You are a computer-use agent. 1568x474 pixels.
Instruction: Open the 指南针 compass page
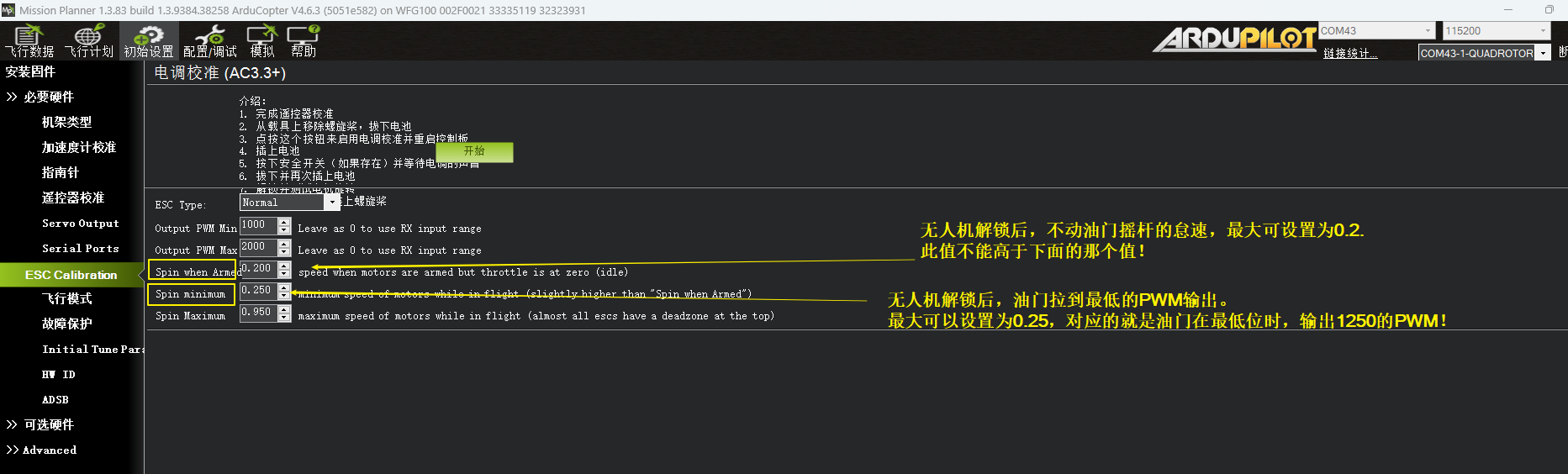click(61, 172)
